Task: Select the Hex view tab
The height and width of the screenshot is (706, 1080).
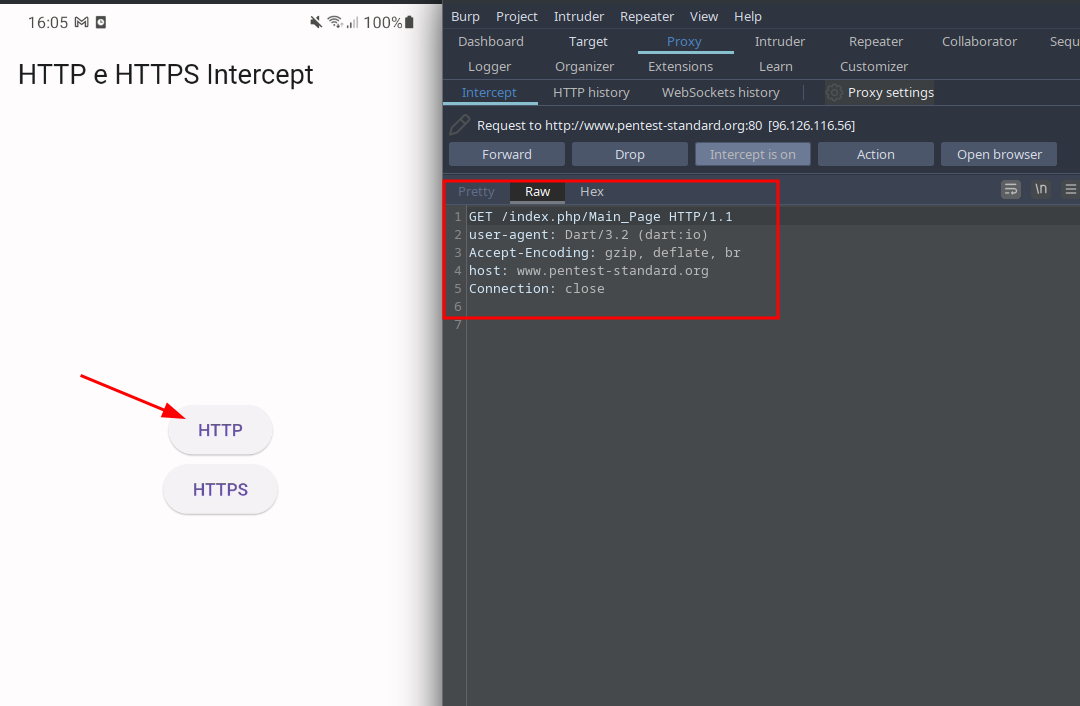Action: (592, 192)
